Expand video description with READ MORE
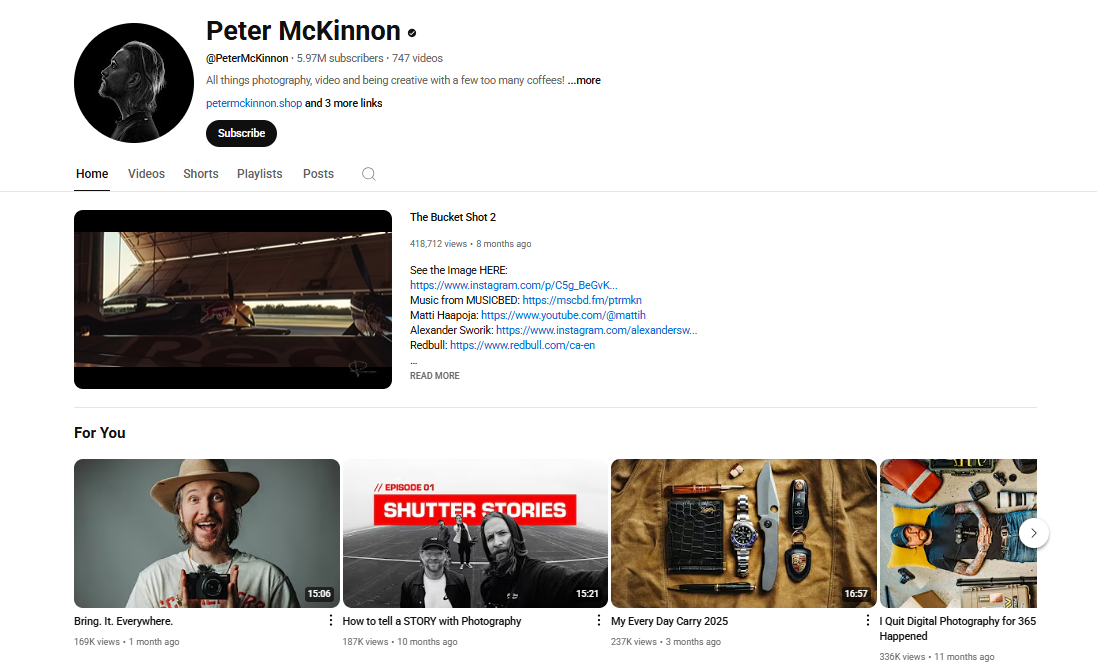Screen dimensions: 1097x663 click(x=434, y=376)
